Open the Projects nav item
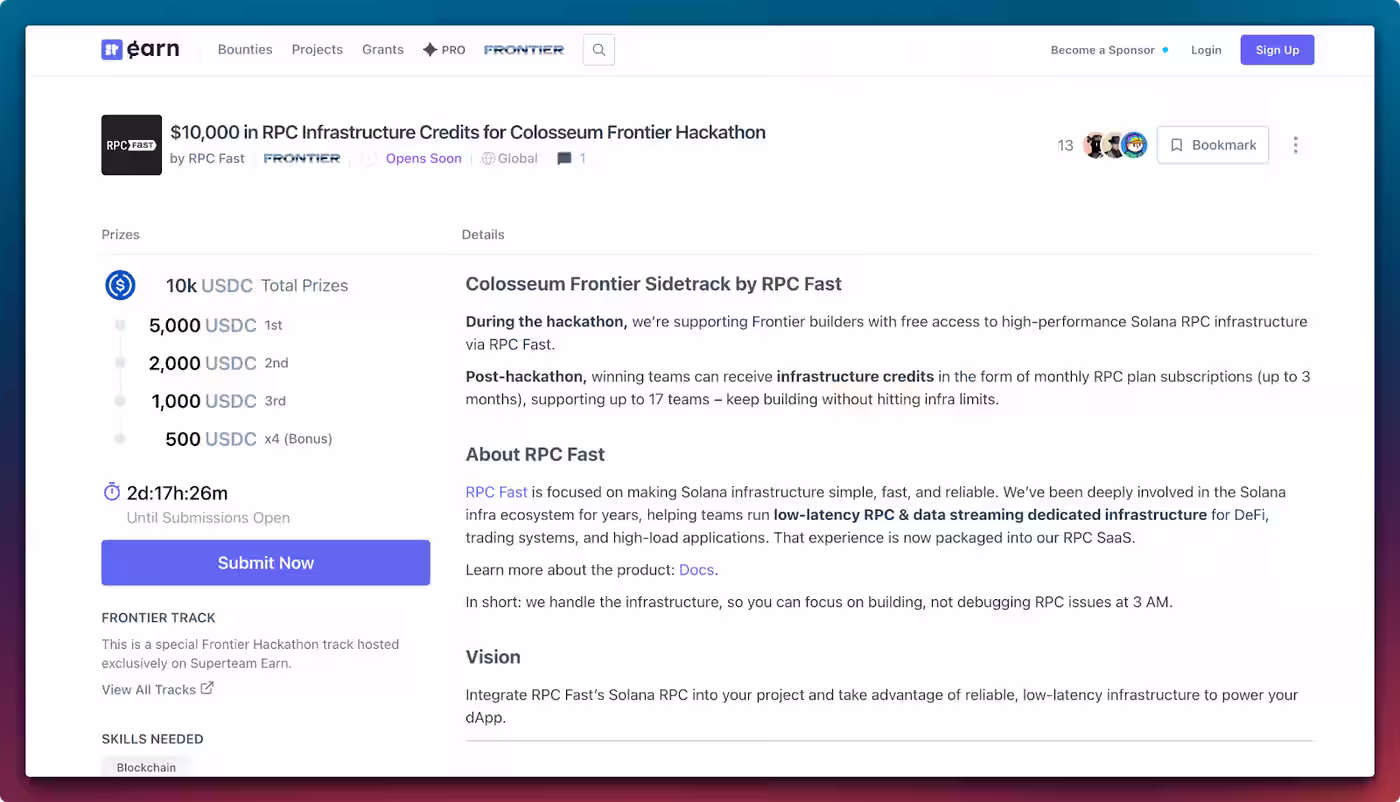This screenshot has height=802, width=1400. (x=317, y=49)
